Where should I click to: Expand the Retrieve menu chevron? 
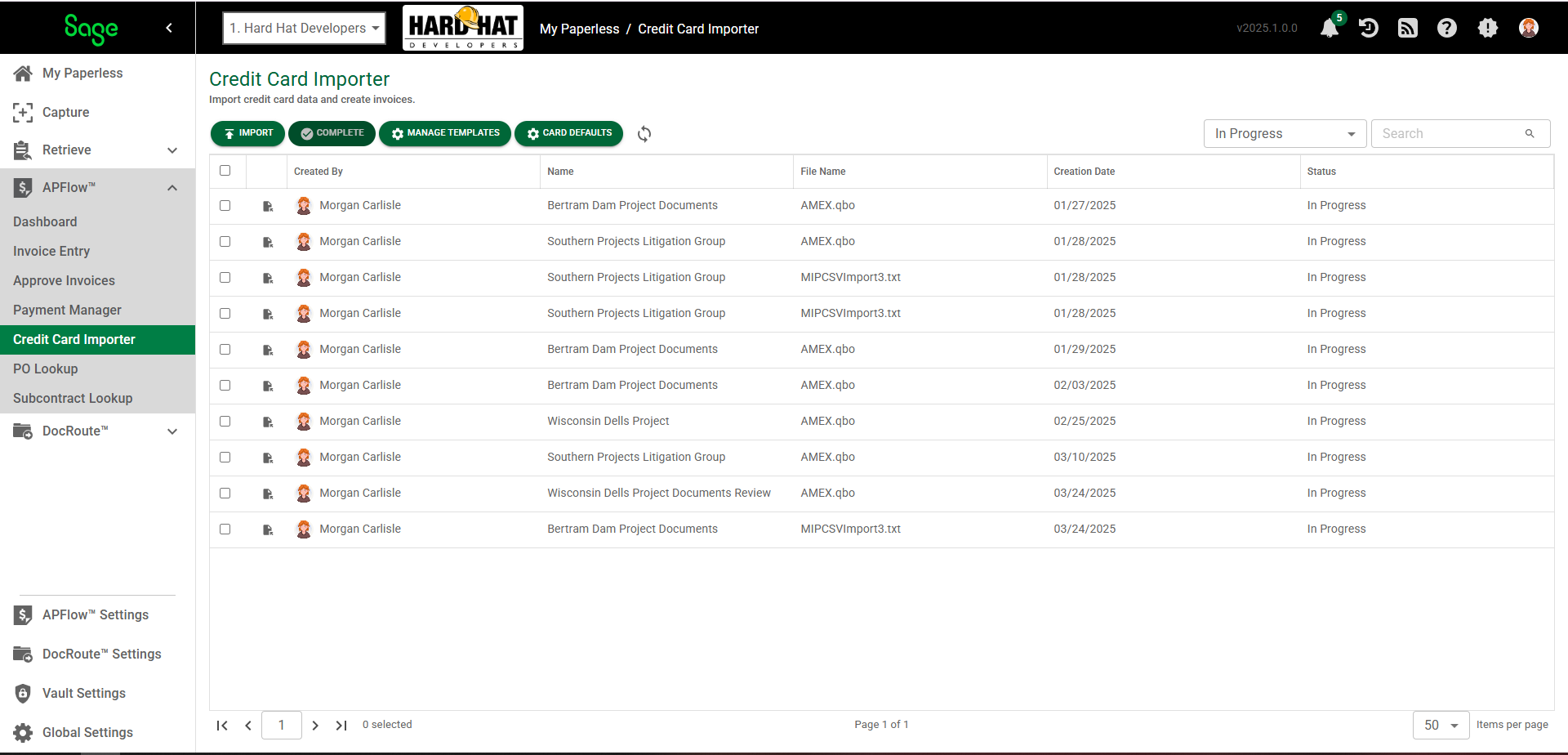tap(172, 150)
